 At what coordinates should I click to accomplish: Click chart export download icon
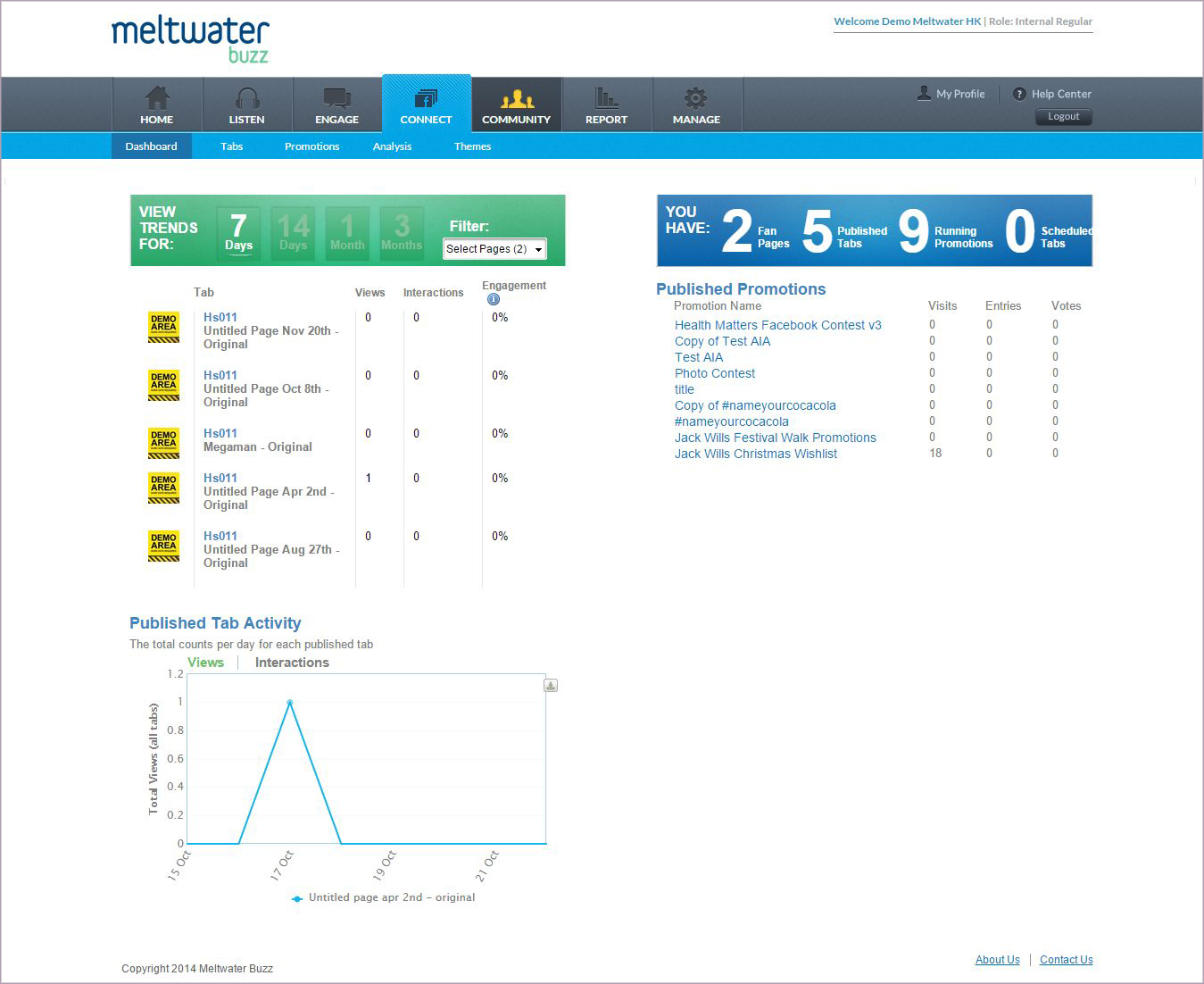(x=551, y=686)
